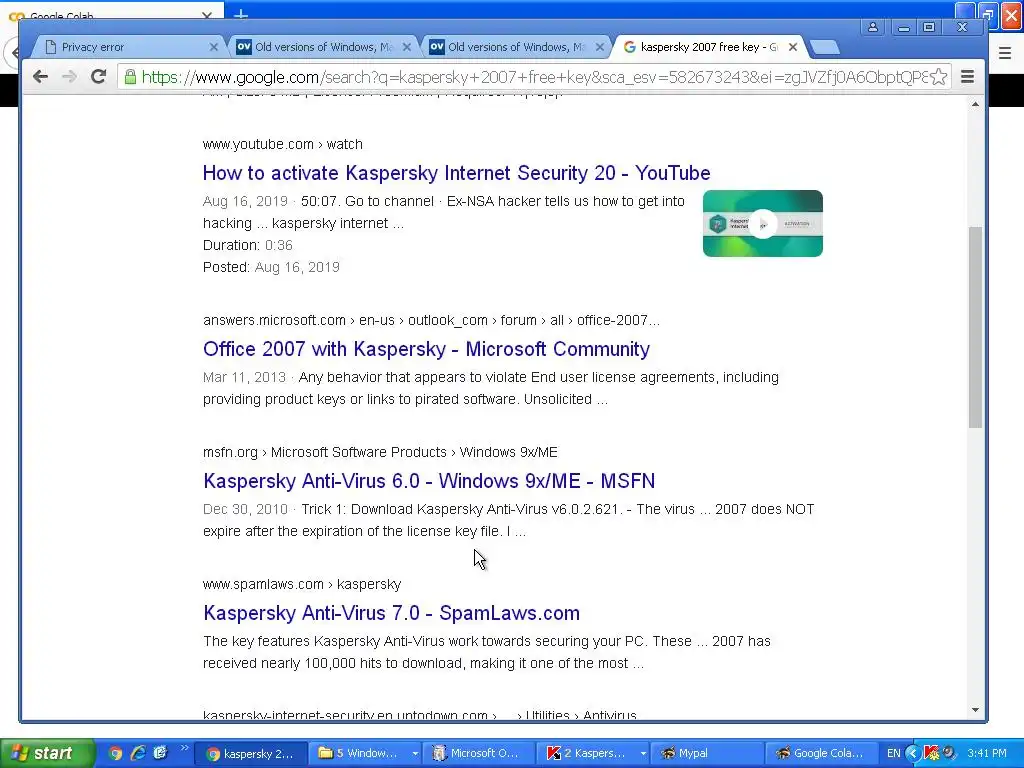The height and width of the screenshot is (768, 1024).
Task: Switch to Google Colab taskbar button
Action: click(x=820, y=754)
